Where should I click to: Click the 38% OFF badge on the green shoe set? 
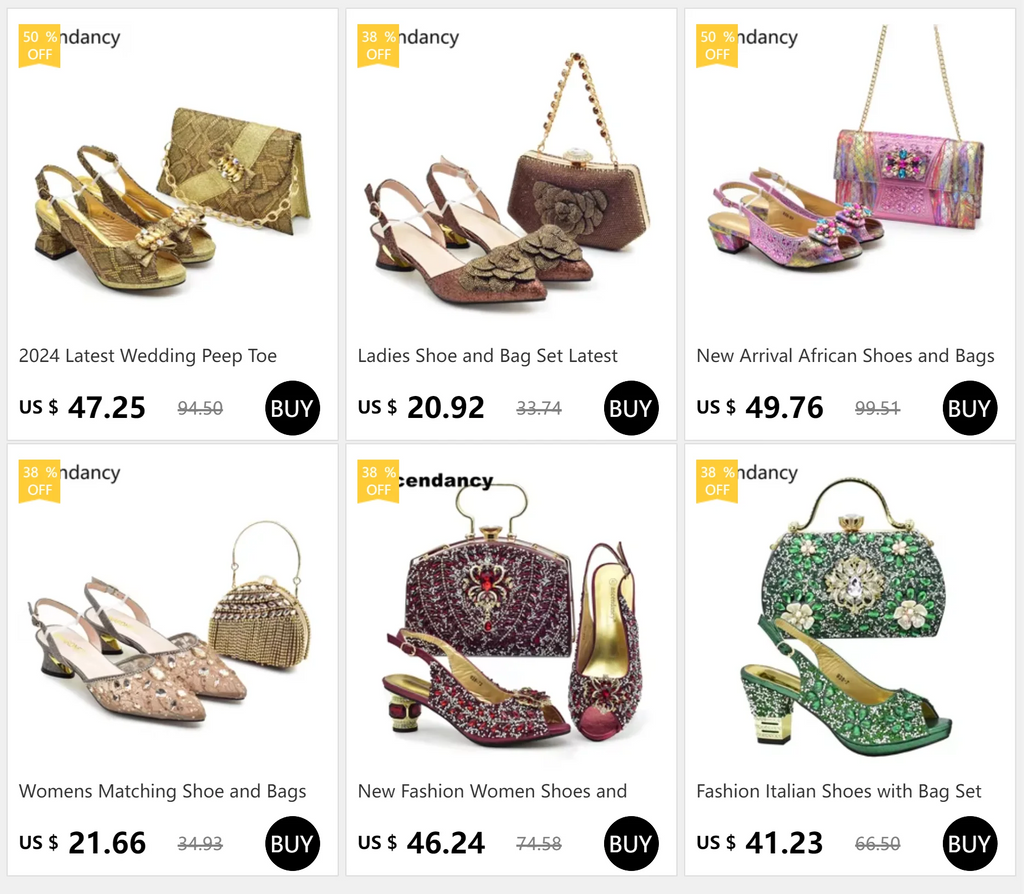tap(717, 481)
